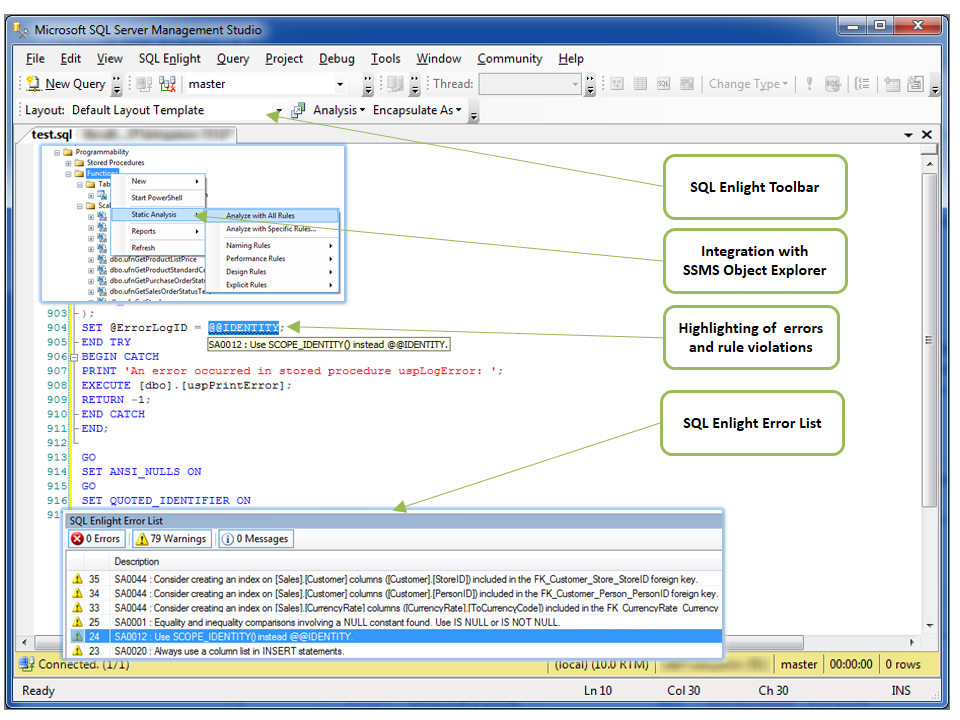This screenshot has width=960, height=720.
Task: Click the New Query toolbar button
Action: click(66, 84)
